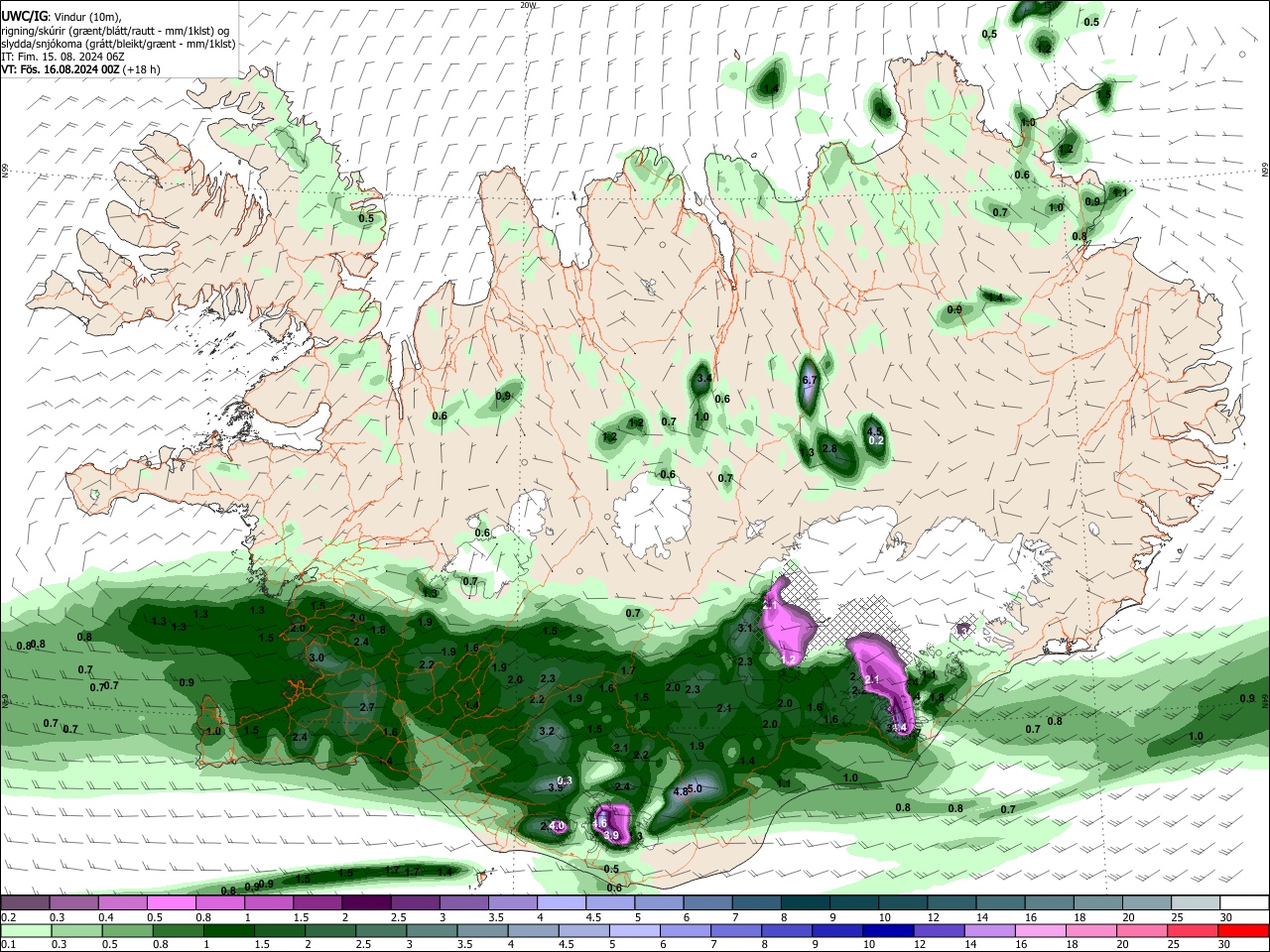Click the dark teal 8 snow swatch in the top row
The width and height of the screenshot is (1270, 952).
(805, 903)
